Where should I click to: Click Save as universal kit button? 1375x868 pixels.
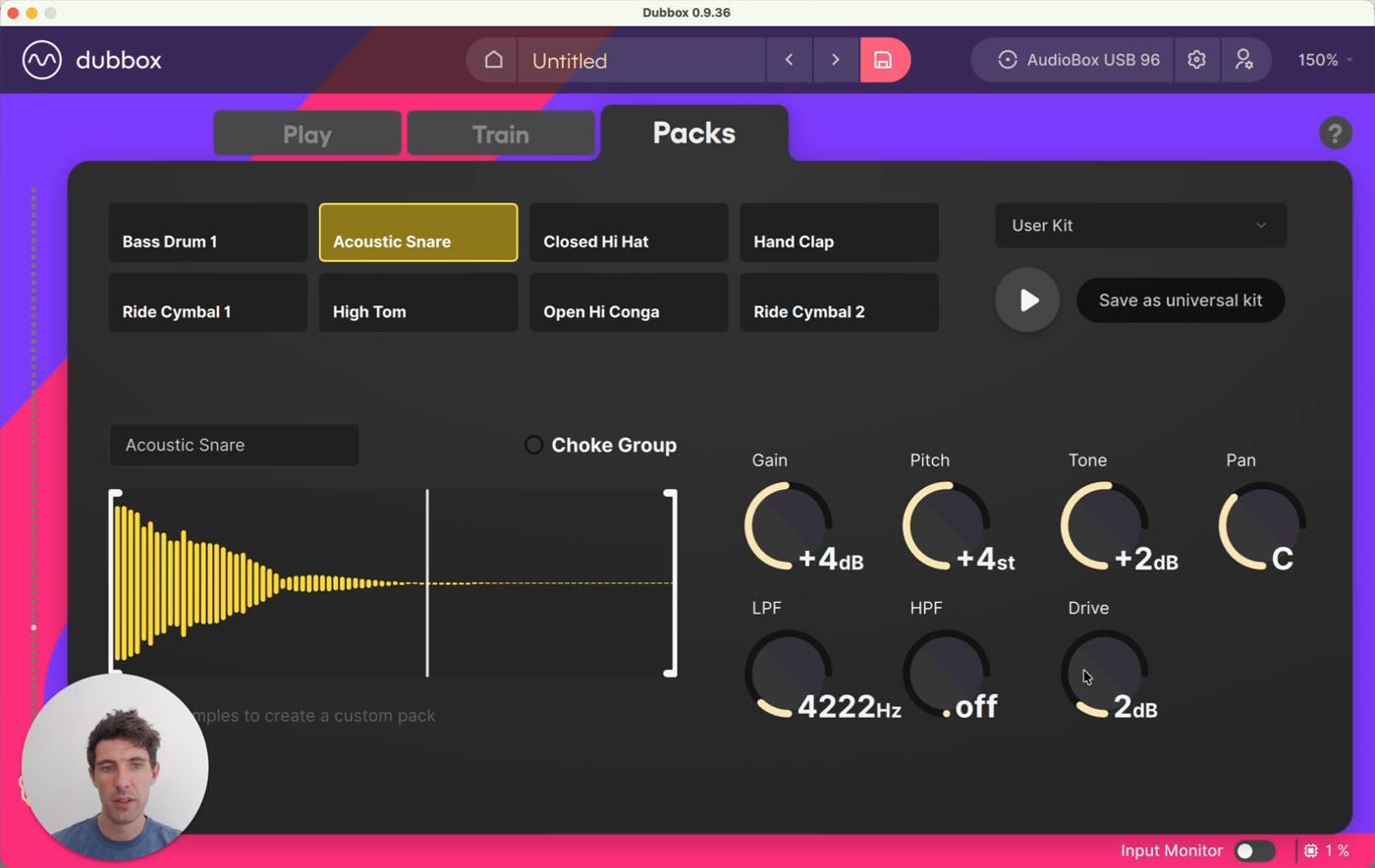[1181, 300]
